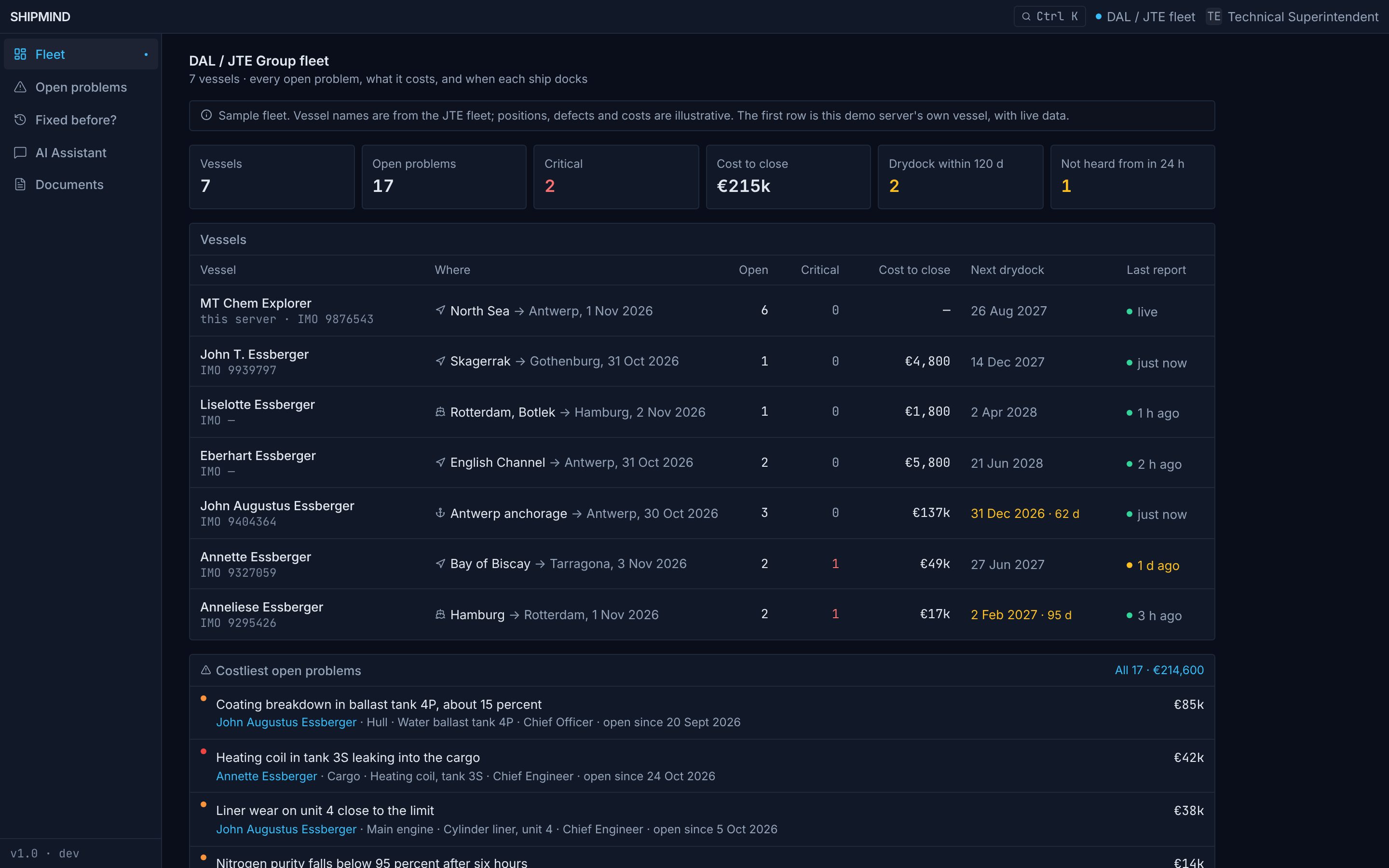Click the Documents file icon
This screenshot has height=868, width=1389.
pyautogui.click(x=20, y=184)
